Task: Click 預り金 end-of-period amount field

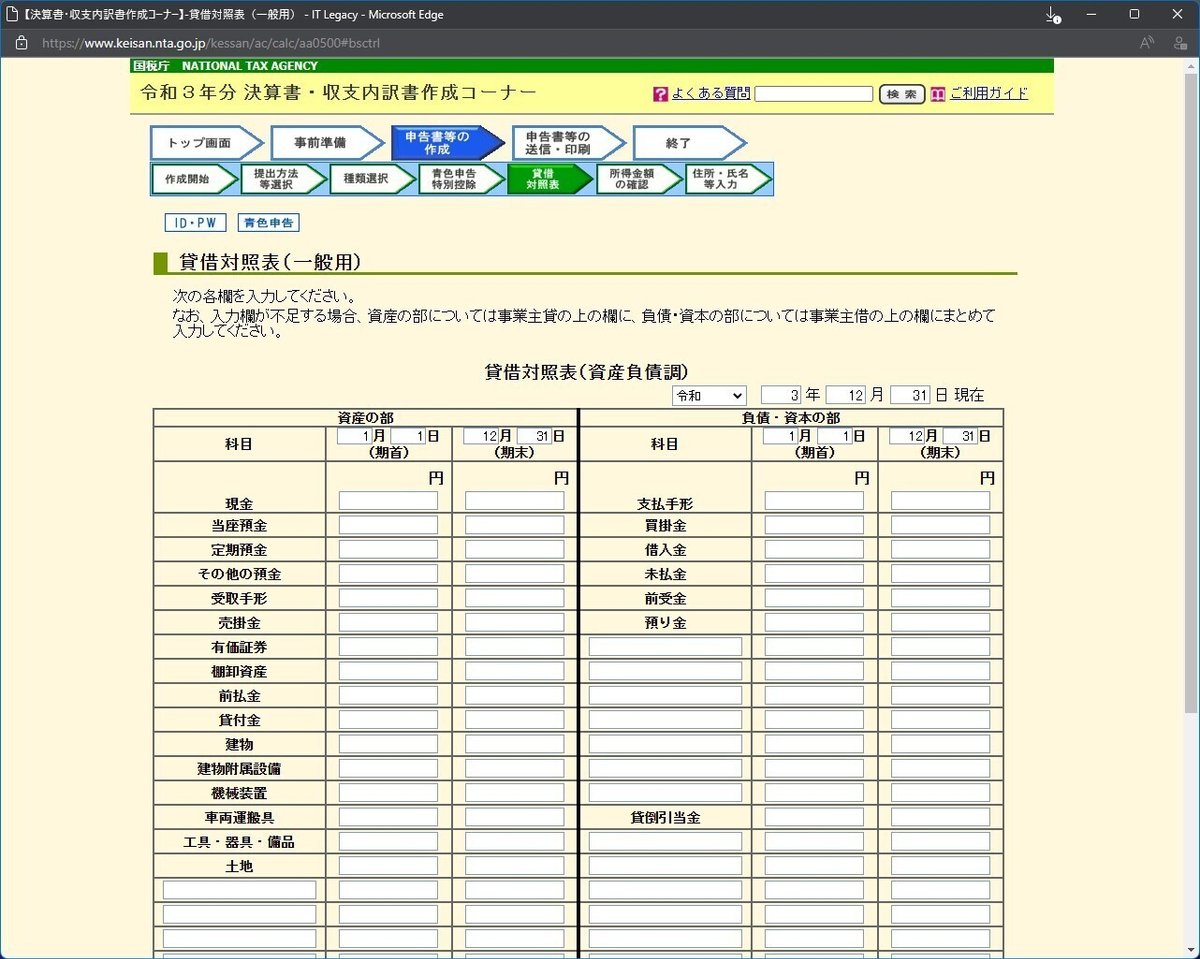Action: 940,622
